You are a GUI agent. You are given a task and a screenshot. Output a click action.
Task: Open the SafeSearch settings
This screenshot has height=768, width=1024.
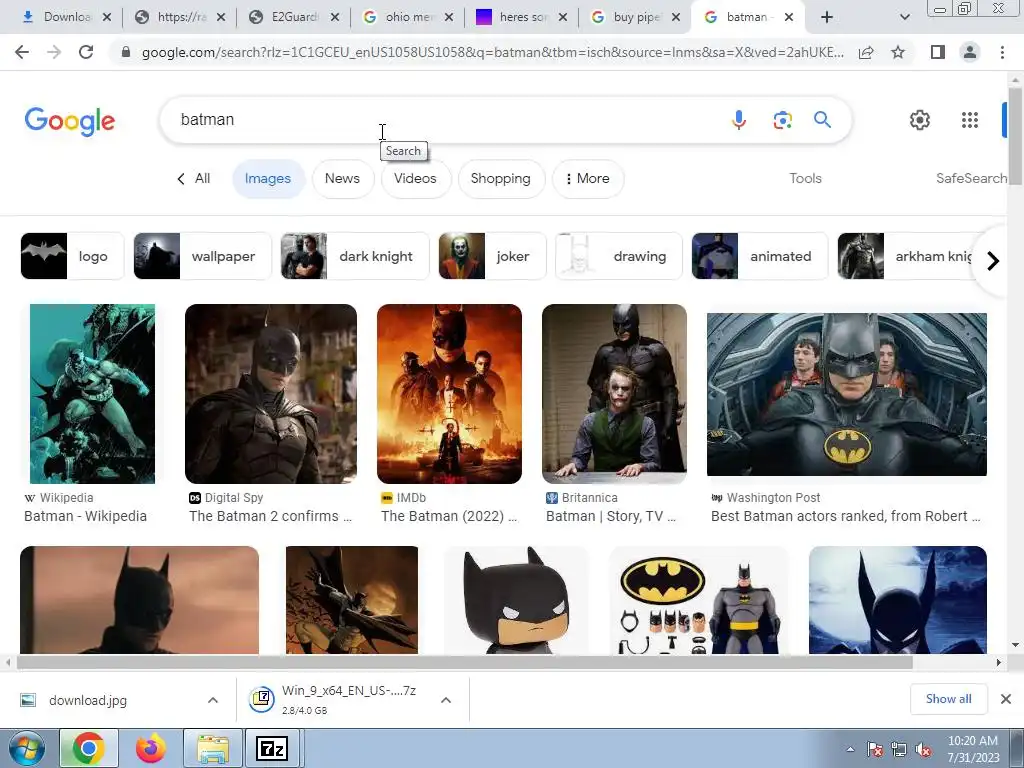pyautogui.click(x=972, y=178)
